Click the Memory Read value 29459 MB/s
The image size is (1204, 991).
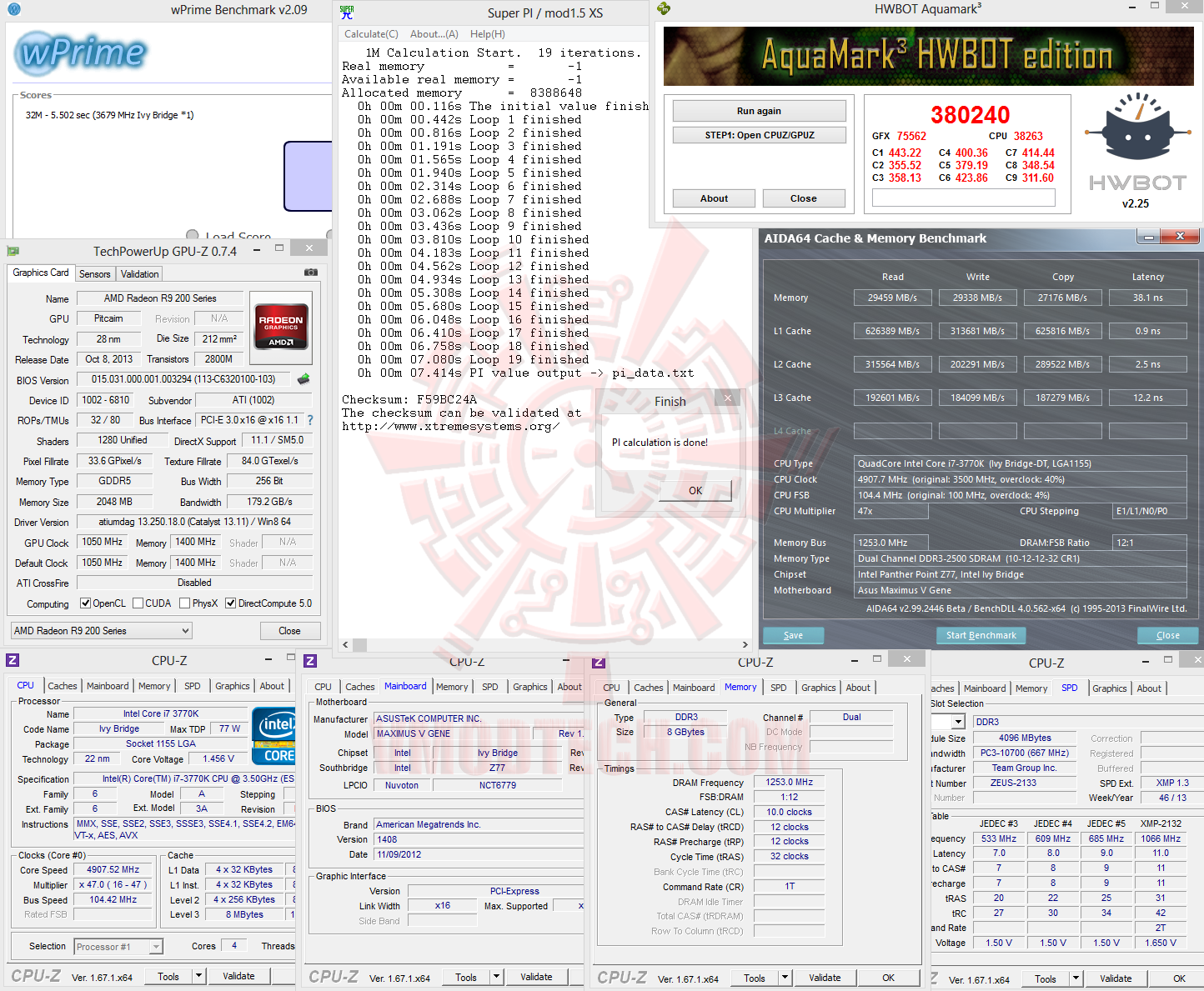(892, 298)
